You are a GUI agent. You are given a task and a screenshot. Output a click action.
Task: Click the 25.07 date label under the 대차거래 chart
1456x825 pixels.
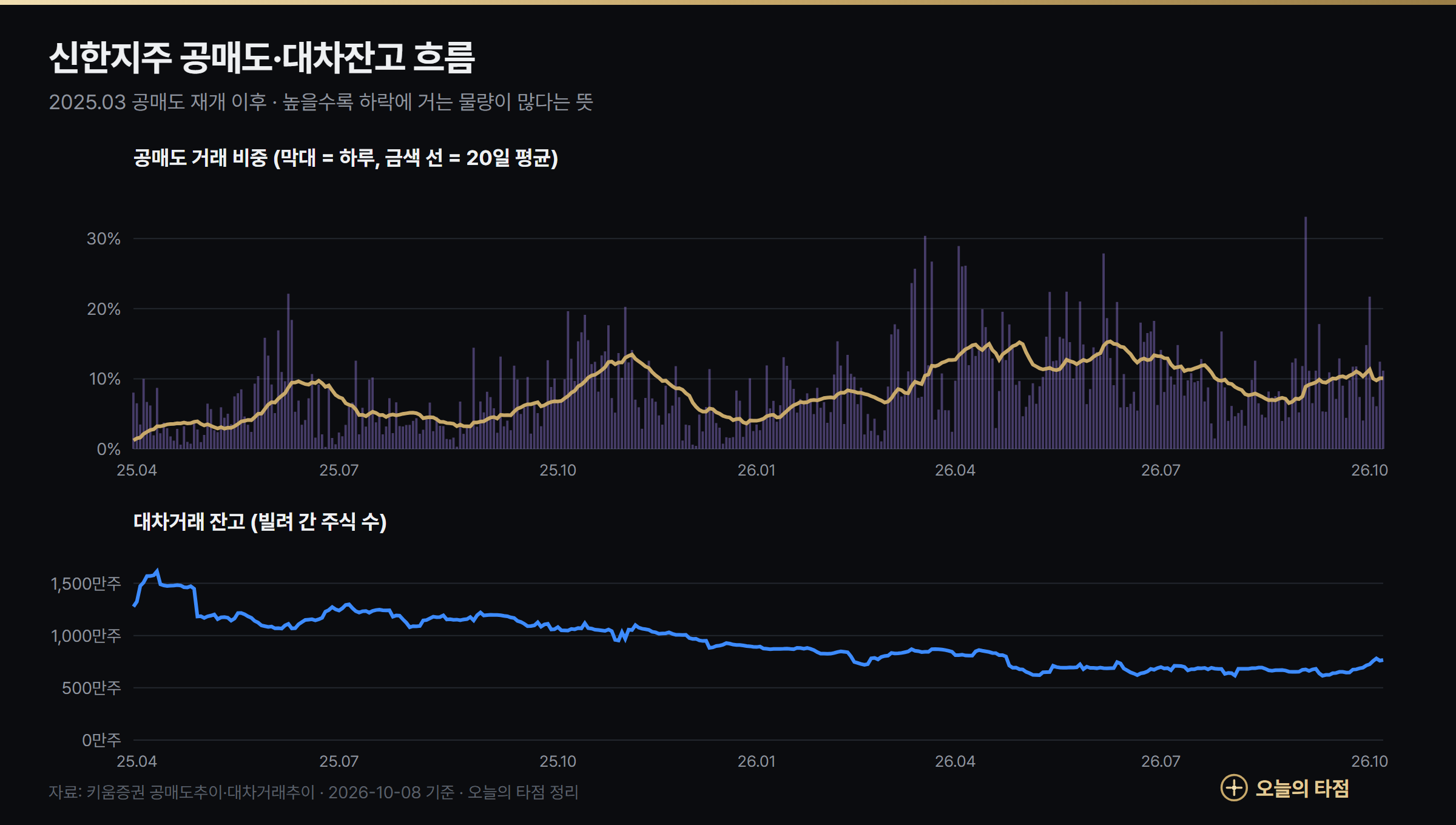[339, 761]
